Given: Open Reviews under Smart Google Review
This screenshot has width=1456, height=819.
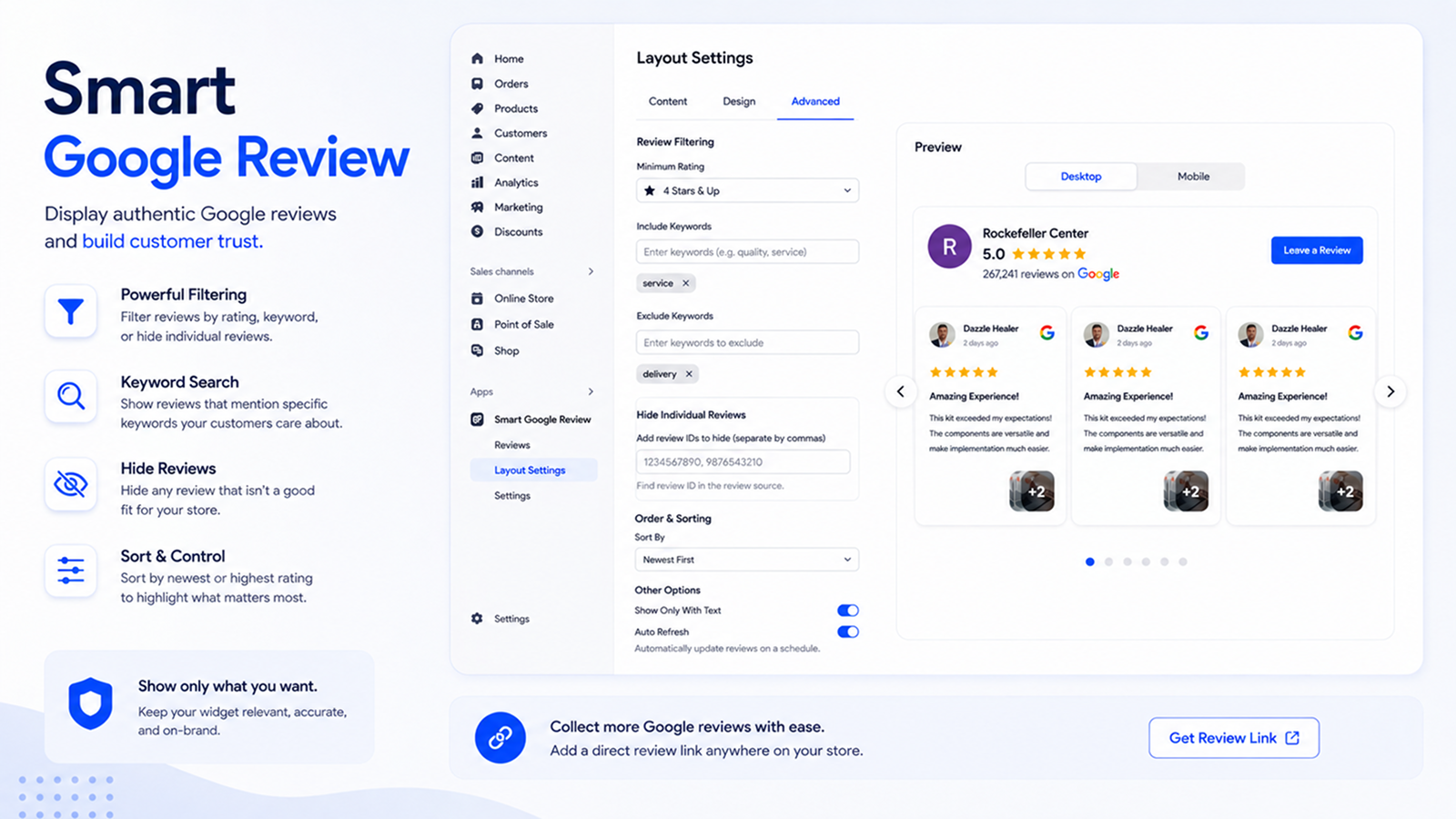Looking at the screenshot, I should [512, 445].
